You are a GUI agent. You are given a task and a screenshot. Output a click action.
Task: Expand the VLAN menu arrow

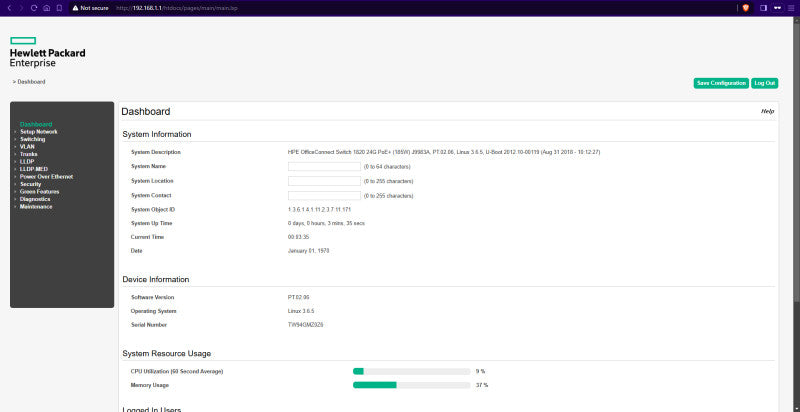pos(16,147)
